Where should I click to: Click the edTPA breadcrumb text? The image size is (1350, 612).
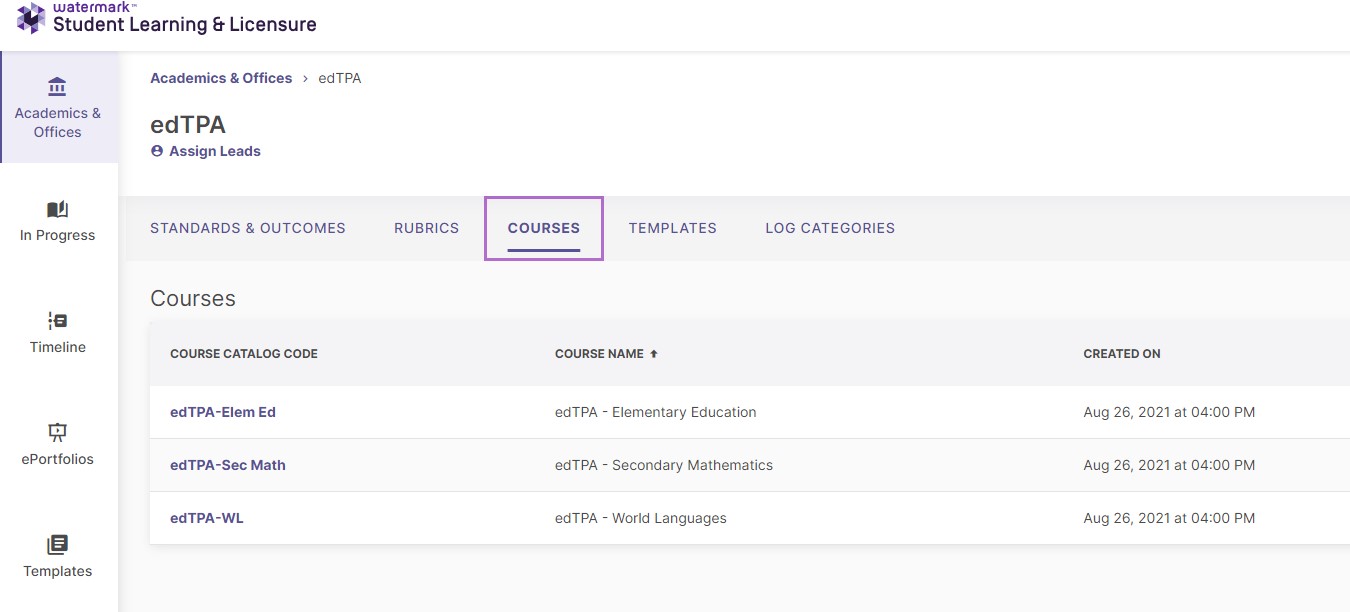click(340, 78)
